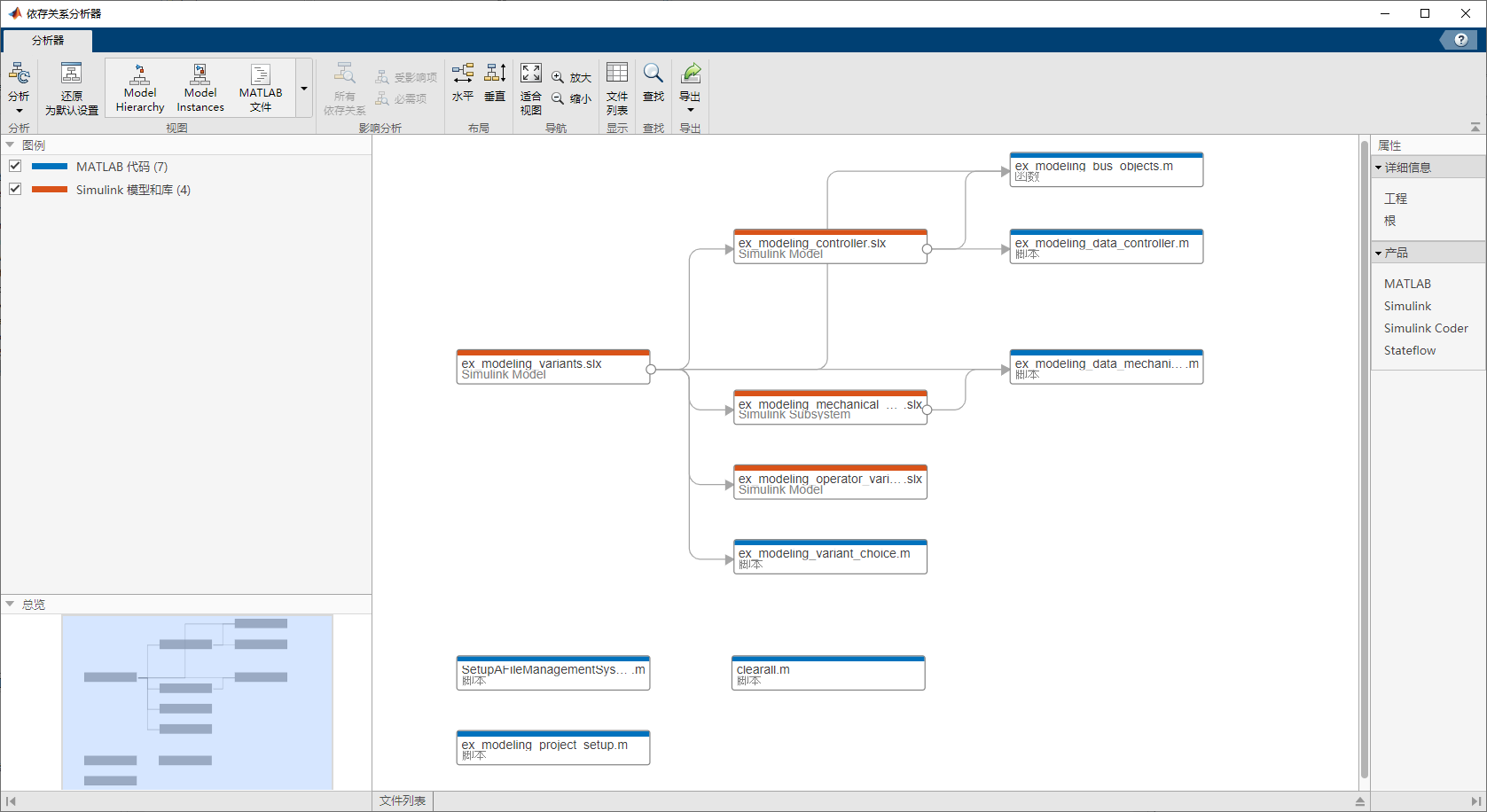Click Stateflow in the product list
1487x812 pixels.
1409,350
